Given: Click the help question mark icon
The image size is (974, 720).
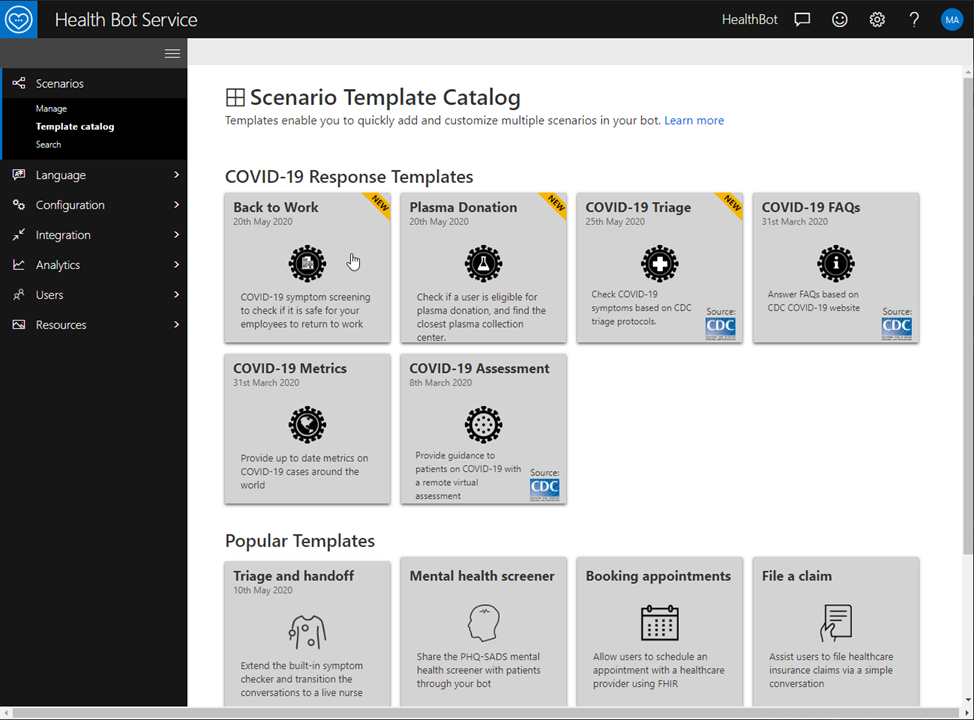Looking at the screenshot, I should coord(914,20).
